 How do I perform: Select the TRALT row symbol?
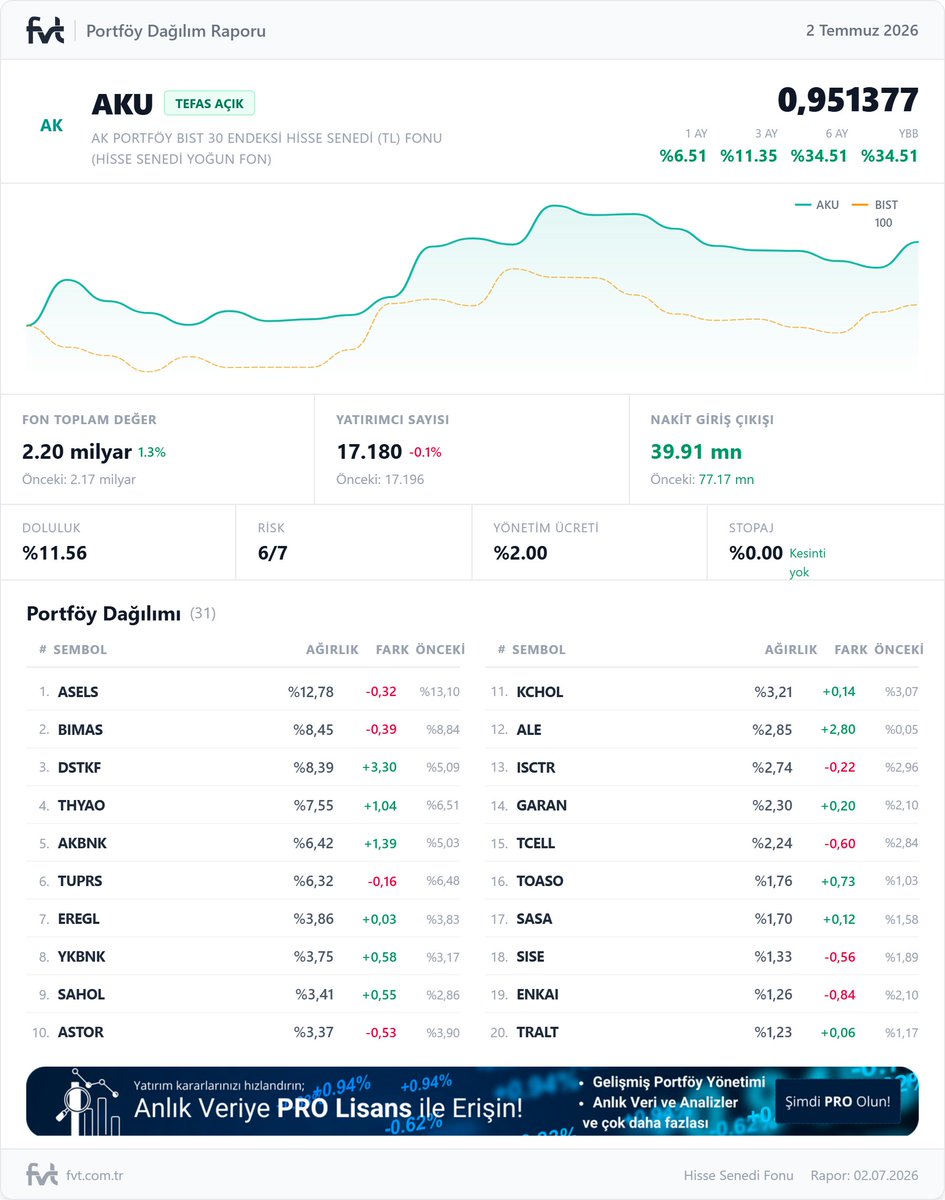coord(538,1032)
